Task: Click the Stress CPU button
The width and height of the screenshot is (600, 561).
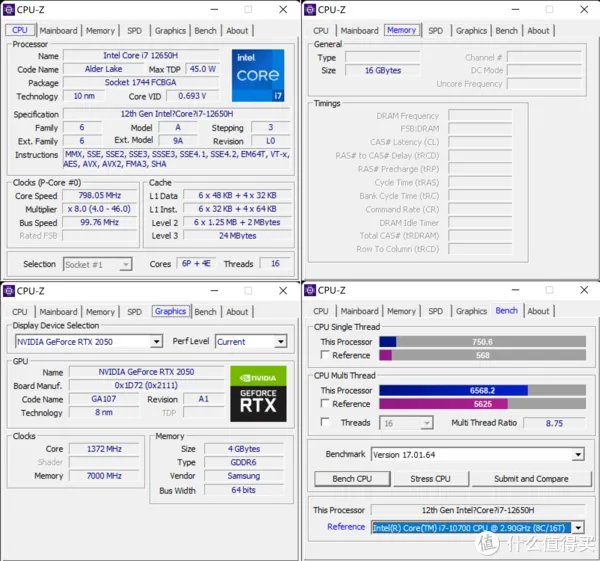Action: (x=430, y=479)
